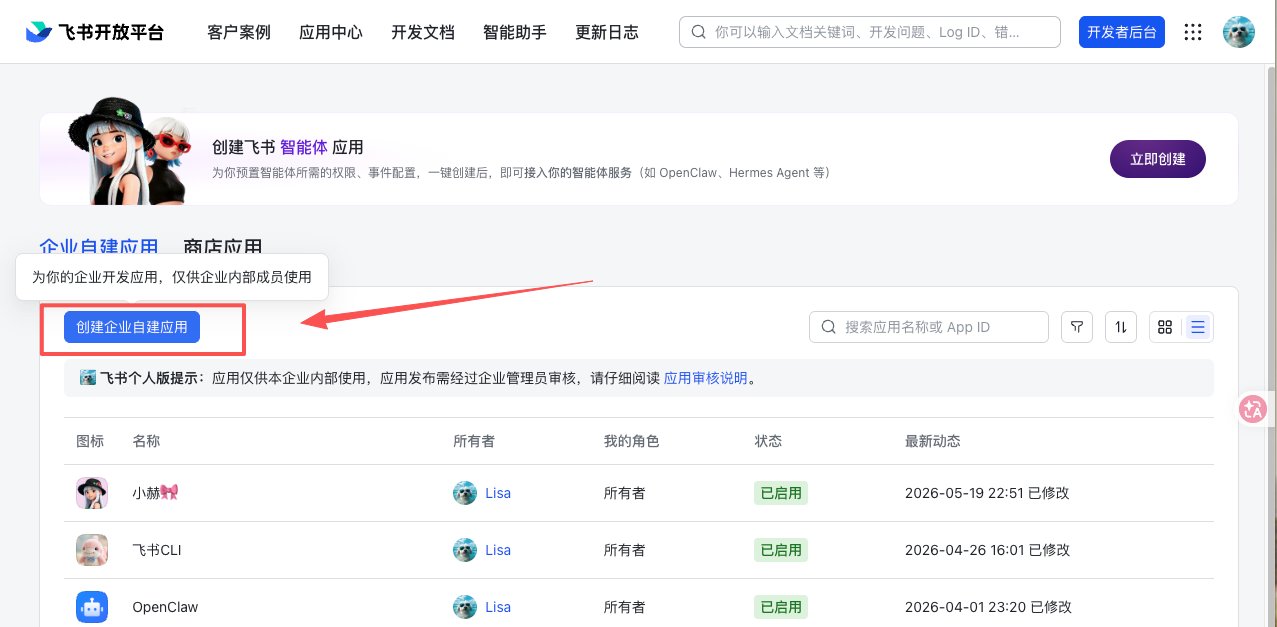
Task: Click 创建飞书 智能体 应用 banner title
Action: tap(288, 147)
